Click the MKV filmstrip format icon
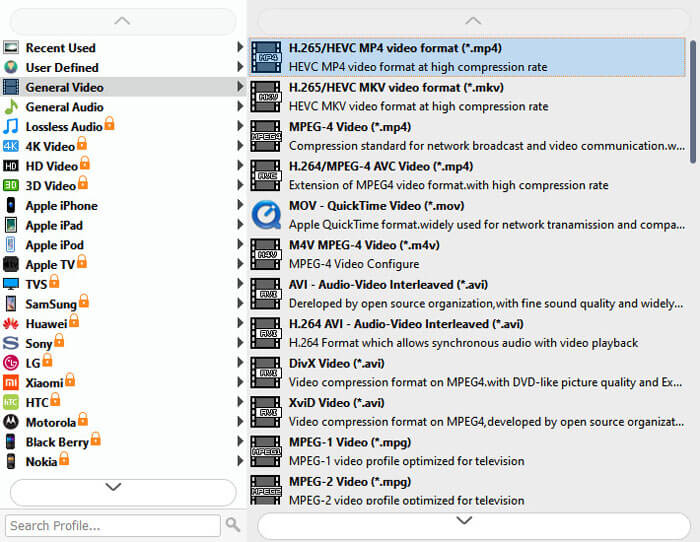The width and height of the screenshot is (700, 542). [266, 96]
